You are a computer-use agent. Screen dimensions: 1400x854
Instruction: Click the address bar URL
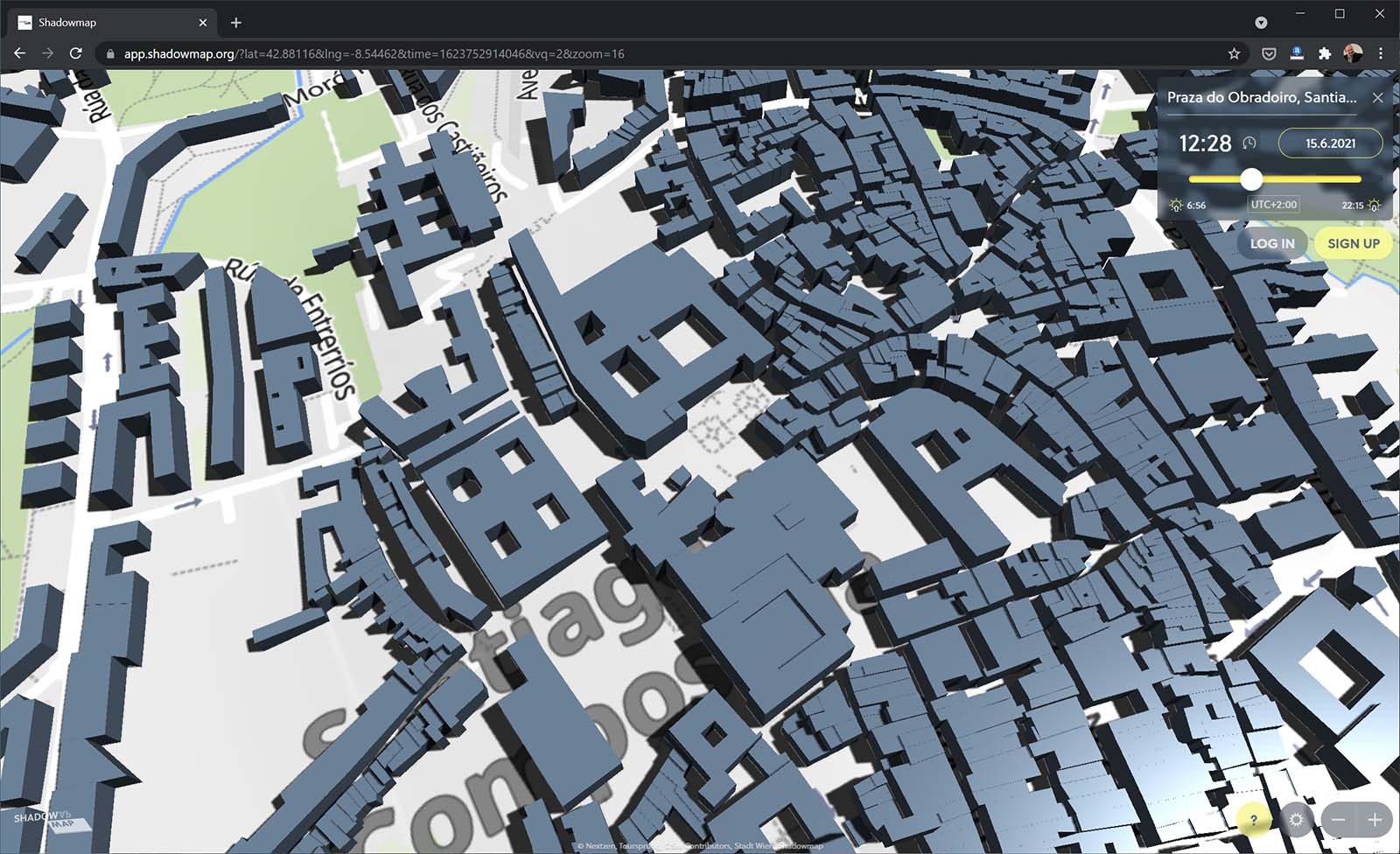tap(374, 53)
